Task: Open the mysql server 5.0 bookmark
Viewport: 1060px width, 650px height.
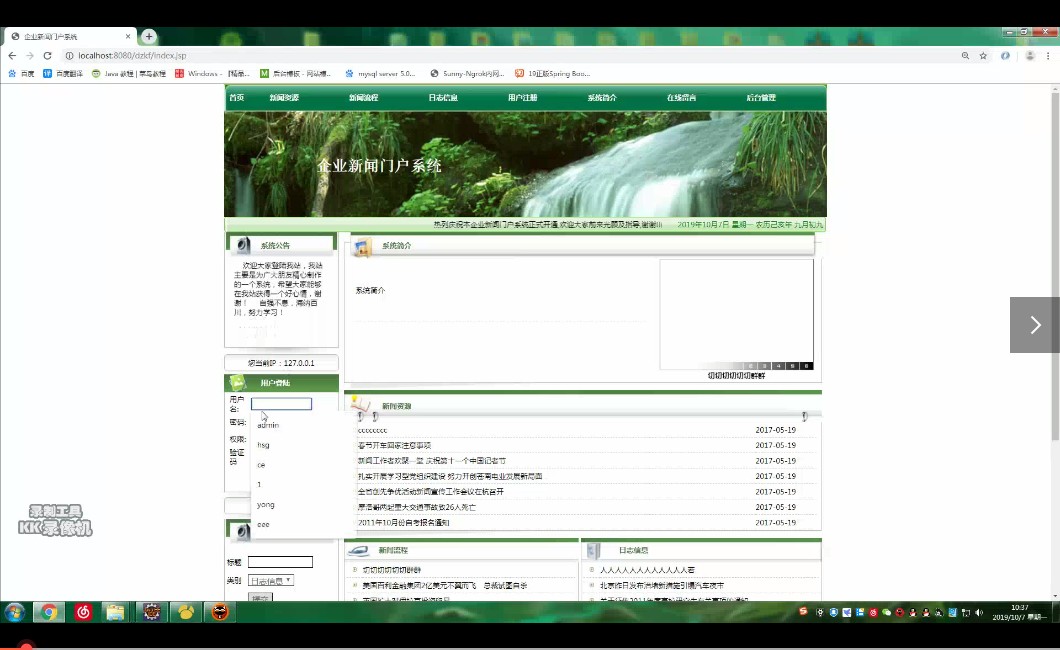Action: [380, 74]
